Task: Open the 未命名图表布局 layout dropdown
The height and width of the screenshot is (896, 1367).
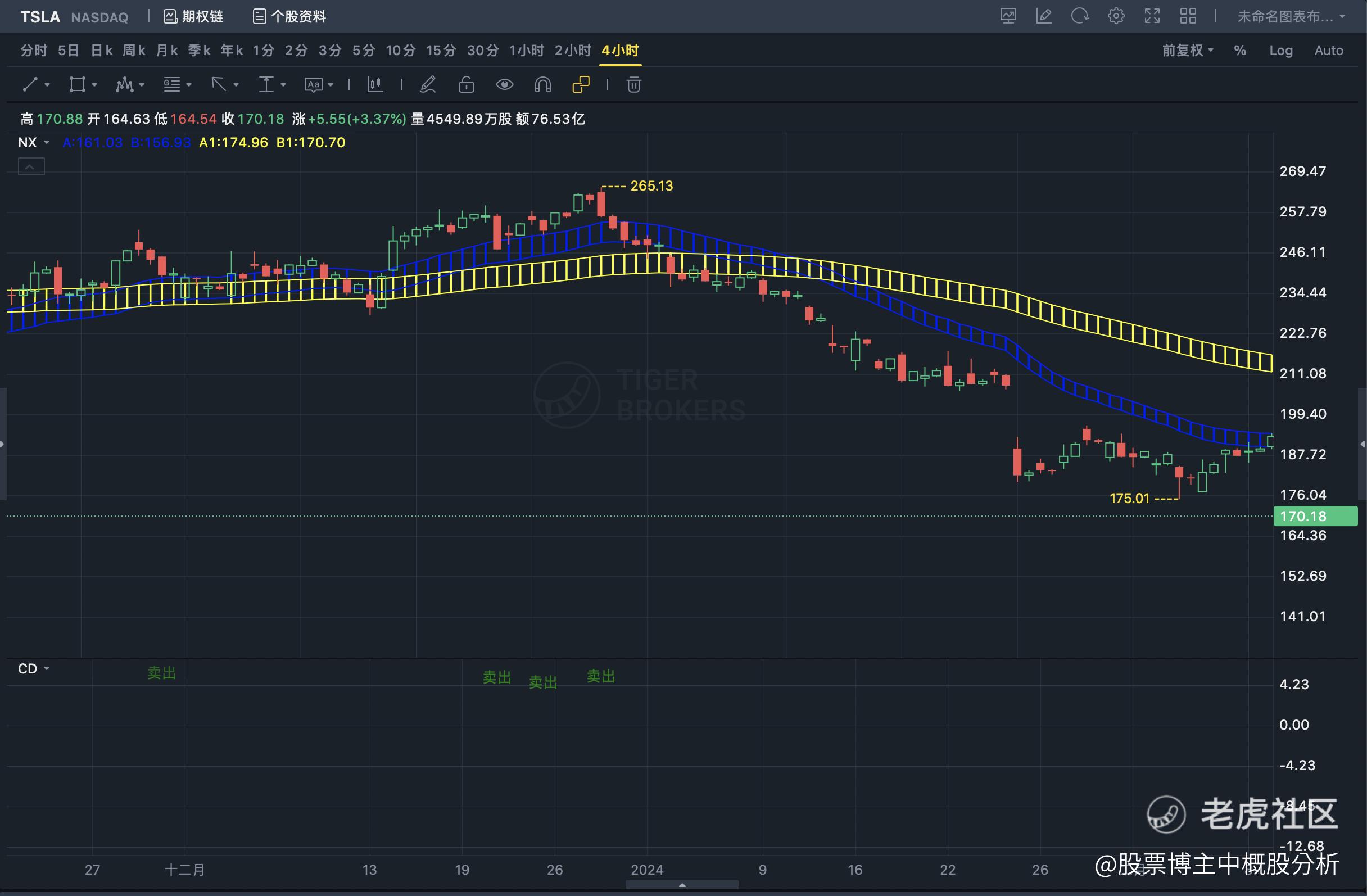Action: 1291,17
